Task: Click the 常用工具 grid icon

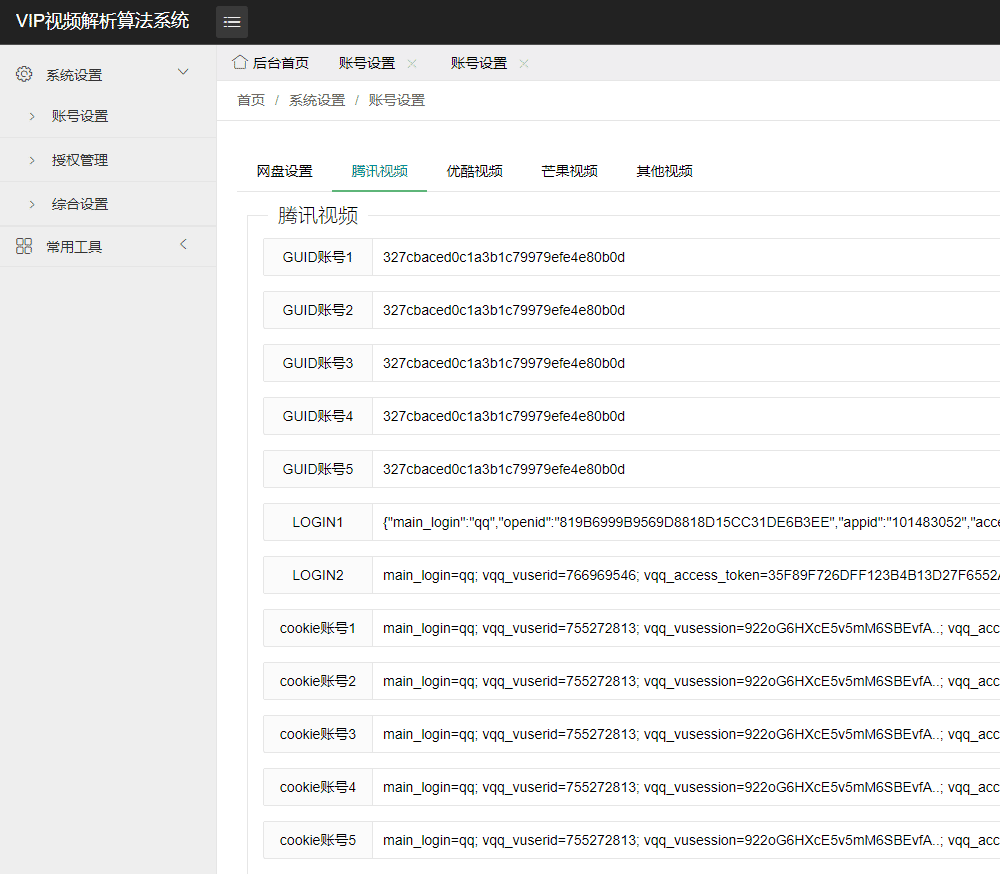Action: (24, 246)
